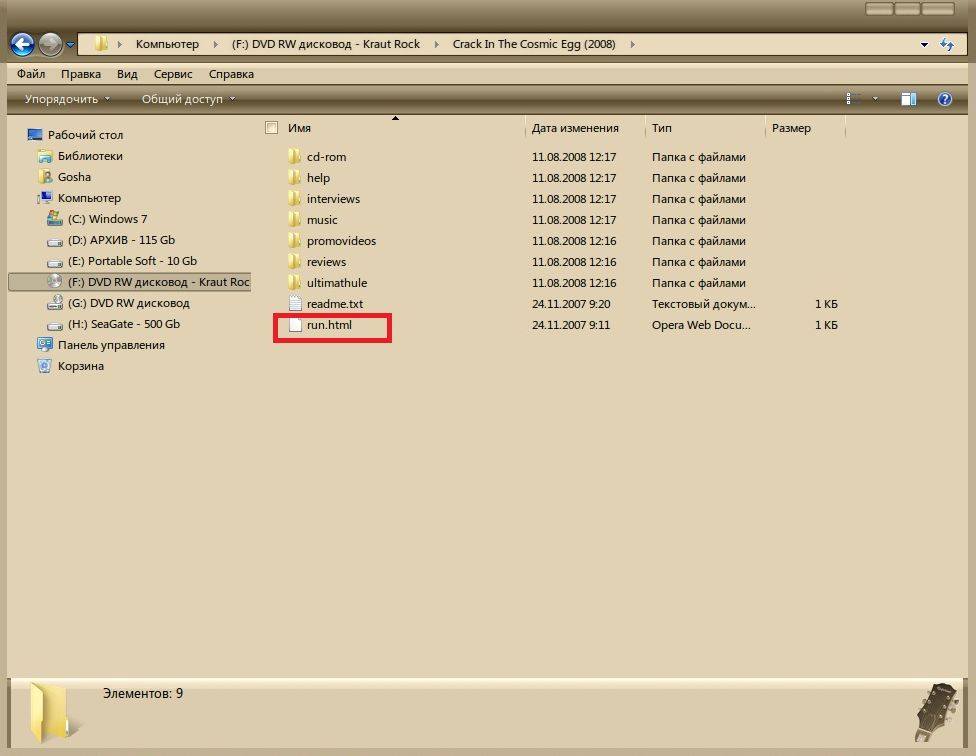Click the Forward navigation arrow button
Image resolution: width=976 pixels, height=756 pixels.
point(50,44)
